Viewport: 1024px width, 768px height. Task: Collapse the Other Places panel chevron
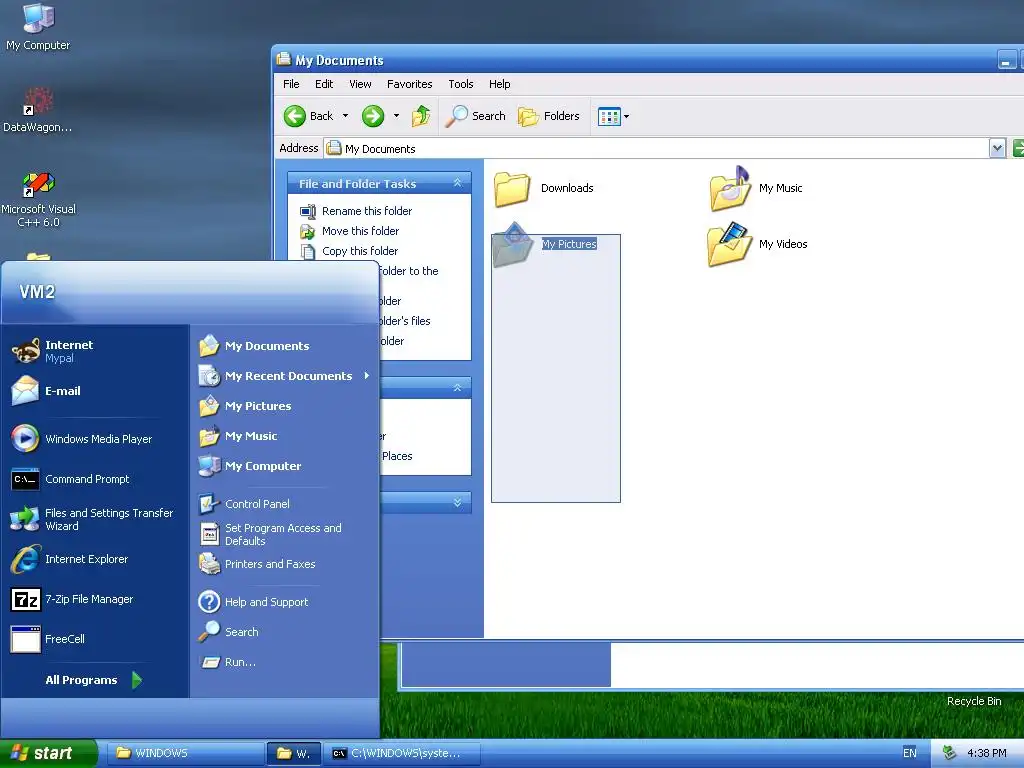pyautogui.click(x=458, y=388)
